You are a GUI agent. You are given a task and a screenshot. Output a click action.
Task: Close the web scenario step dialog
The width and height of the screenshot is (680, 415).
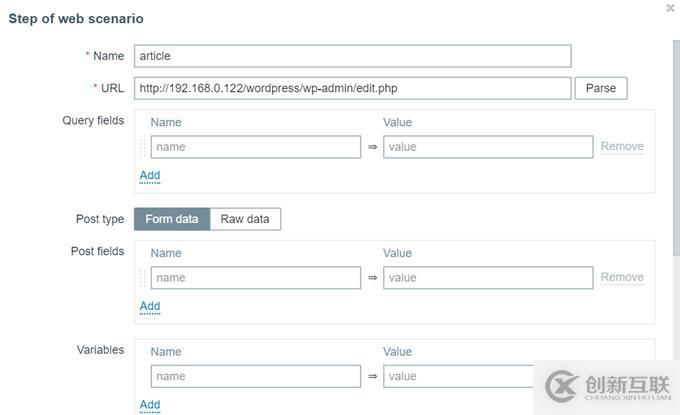pos(670,8)
